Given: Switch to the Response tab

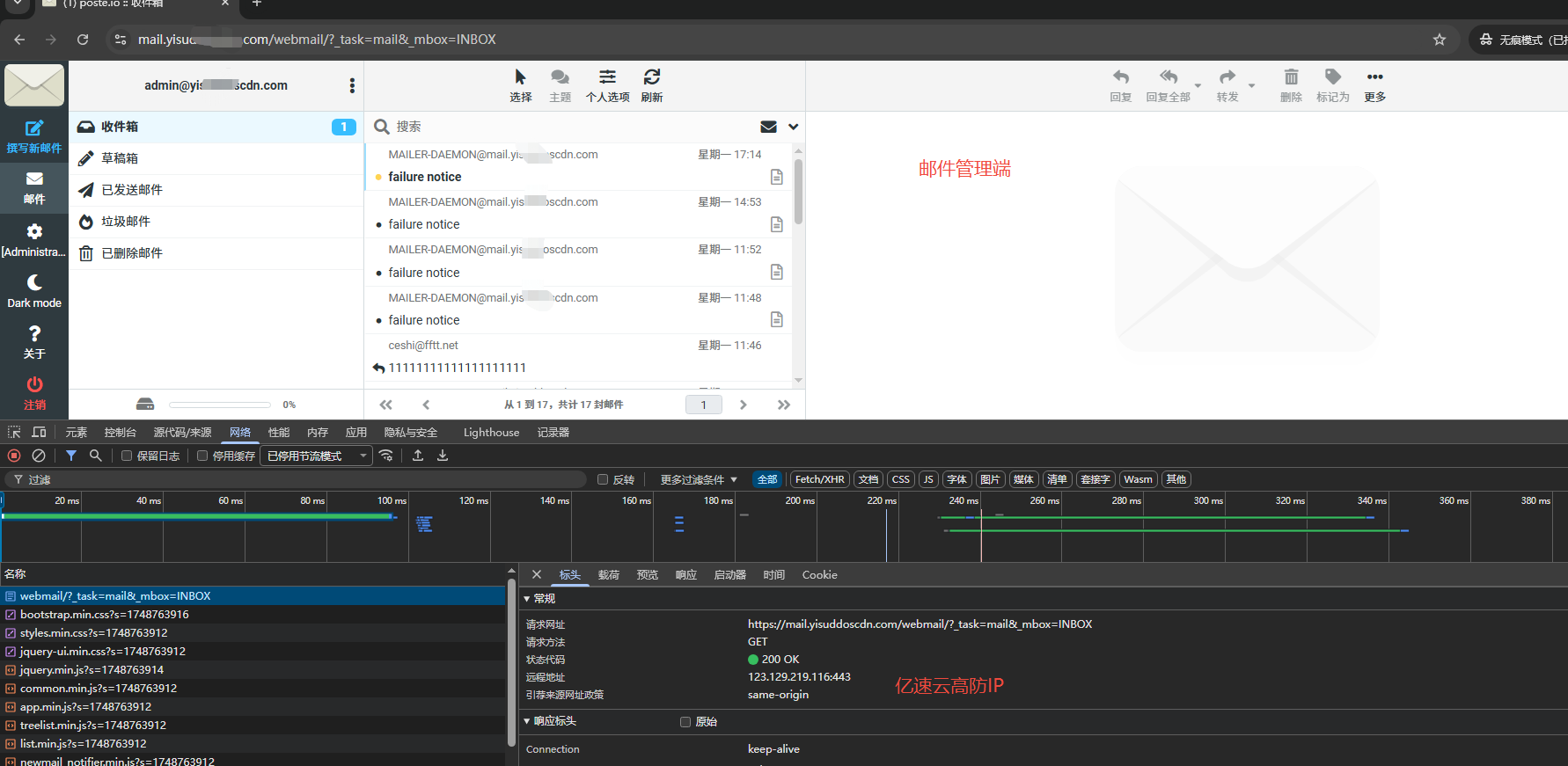Looking at the screenshot, I should point(685,575).
